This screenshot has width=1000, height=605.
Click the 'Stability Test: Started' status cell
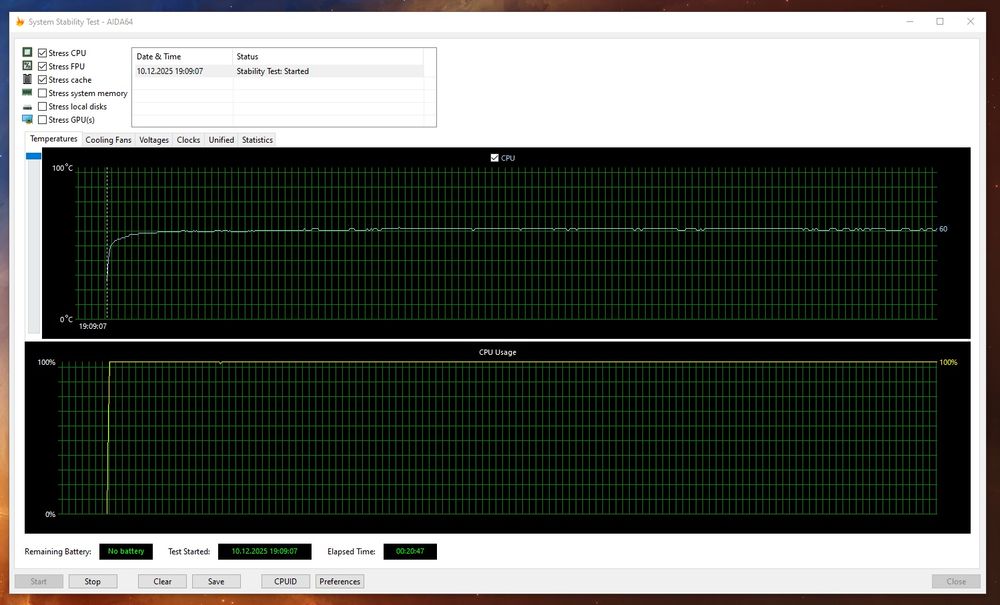pyautogui.click(x=273, y=71)
